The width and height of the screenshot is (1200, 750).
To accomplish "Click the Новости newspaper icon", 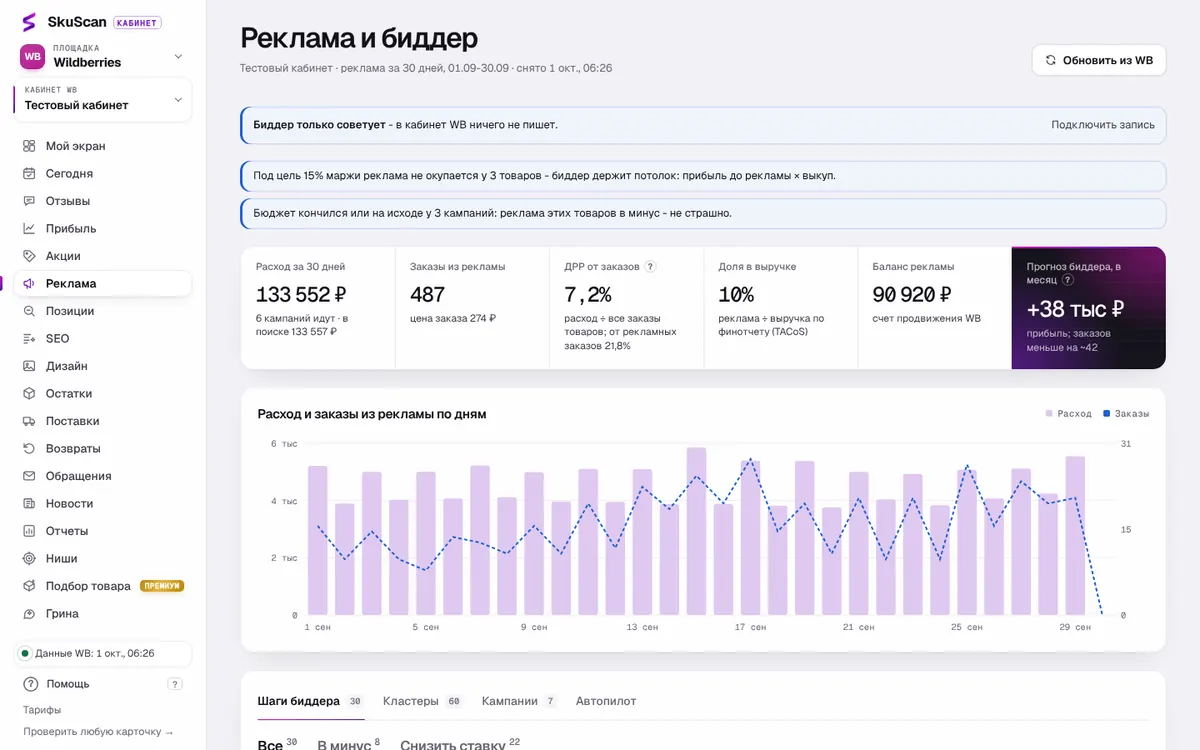I will 29,503.
